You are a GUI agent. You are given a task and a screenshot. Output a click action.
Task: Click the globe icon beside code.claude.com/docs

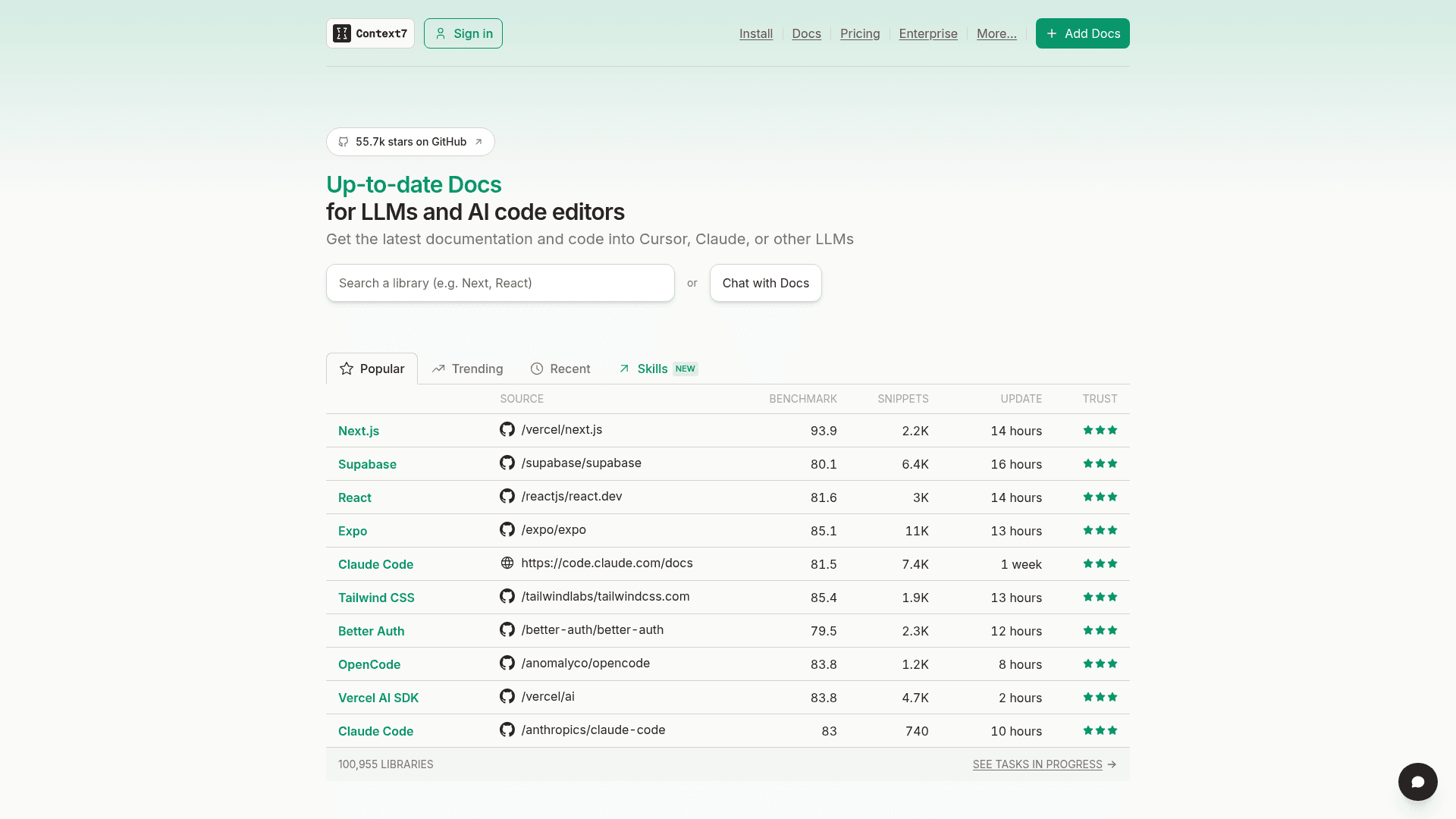point(507,563)
